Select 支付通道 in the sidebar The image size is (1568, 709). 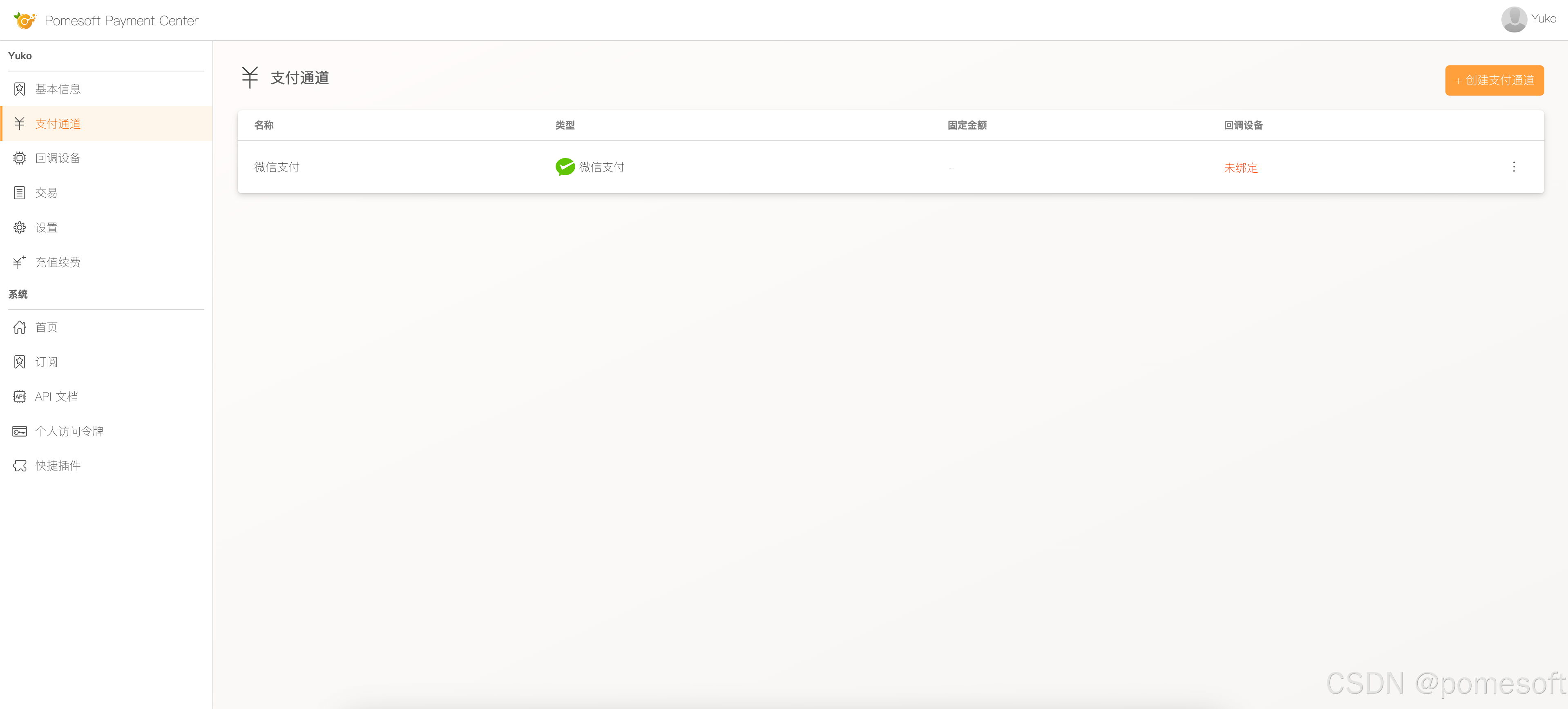58,123
